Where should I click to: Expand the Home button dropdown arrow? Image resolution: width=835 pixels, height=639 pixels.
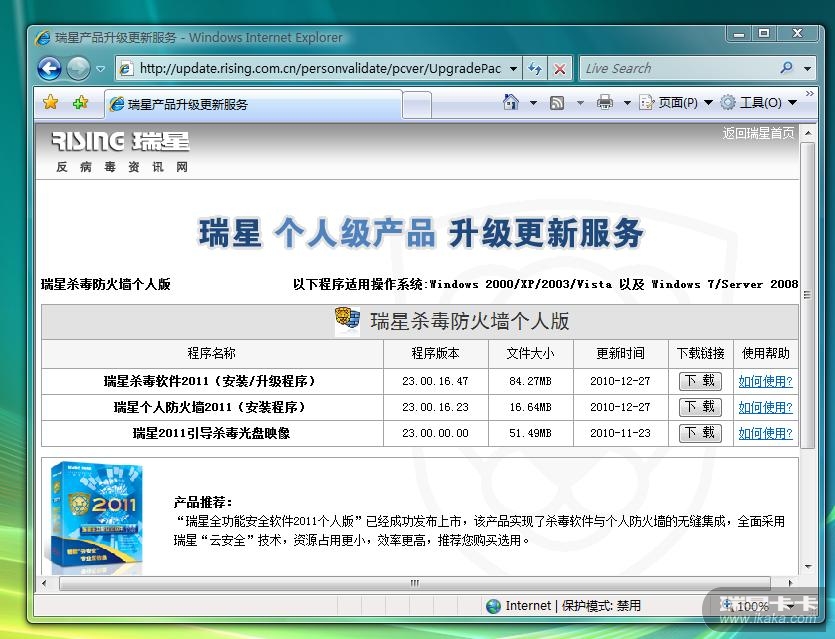coord(533,103)
